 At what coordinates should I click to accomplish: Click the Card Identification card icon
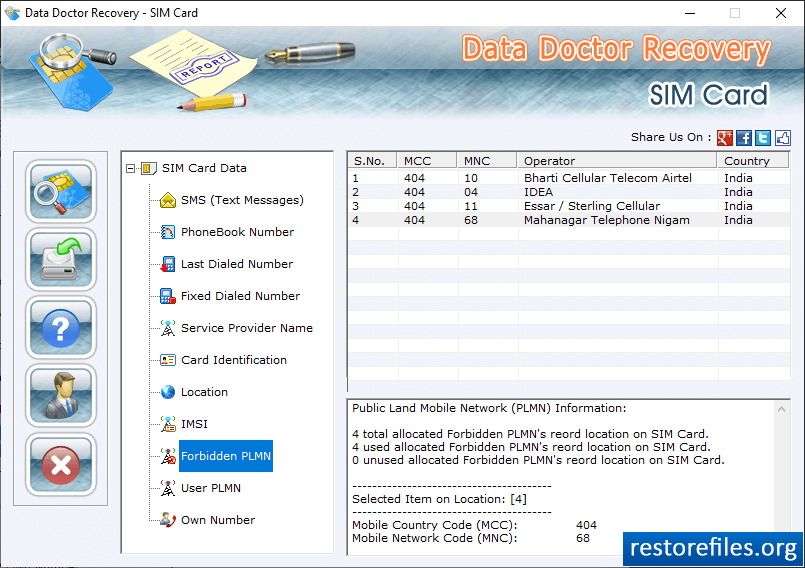168,360
